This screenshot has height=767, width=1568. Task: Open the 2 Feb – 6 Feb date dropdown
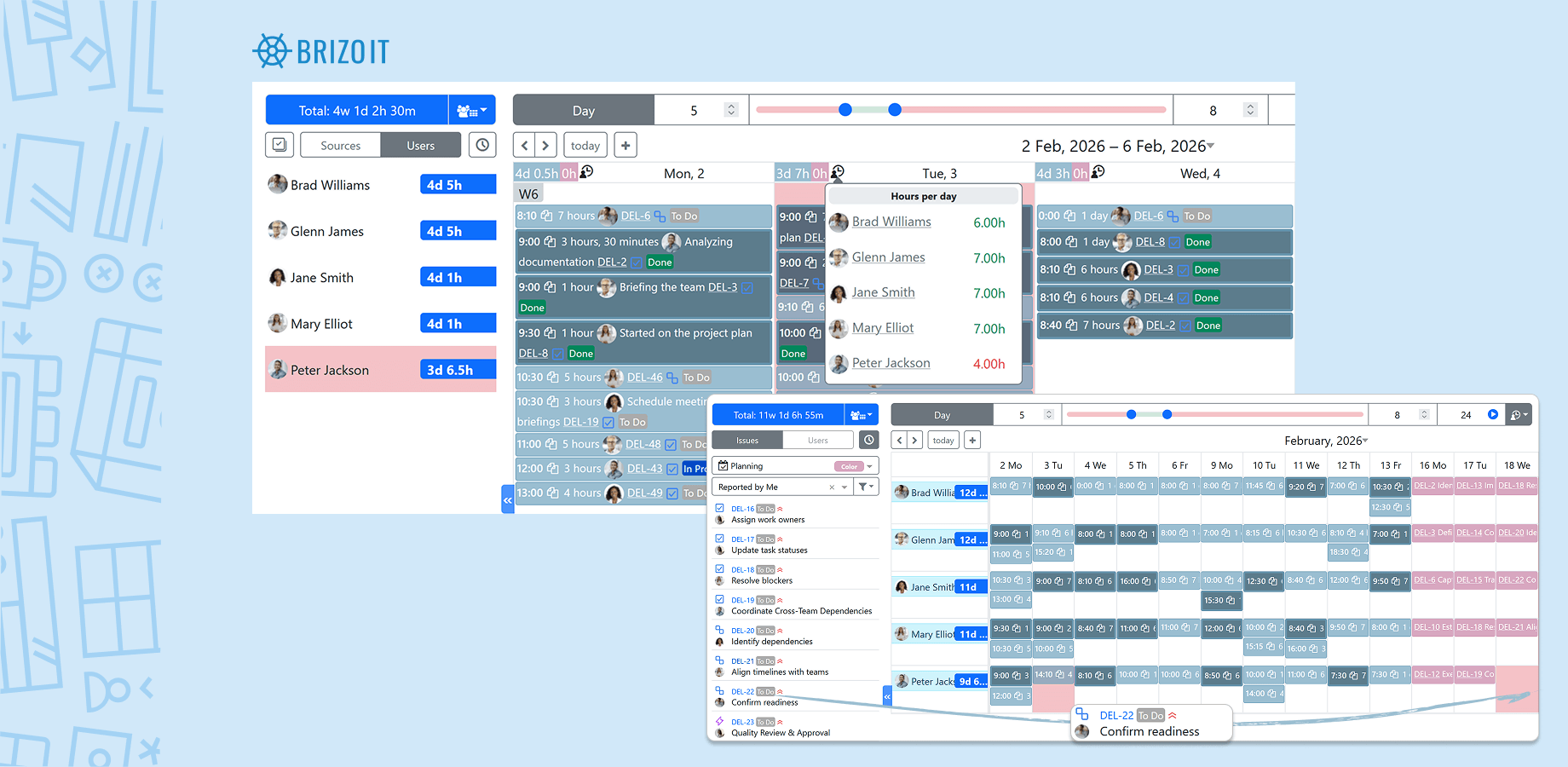[1211, 146]
